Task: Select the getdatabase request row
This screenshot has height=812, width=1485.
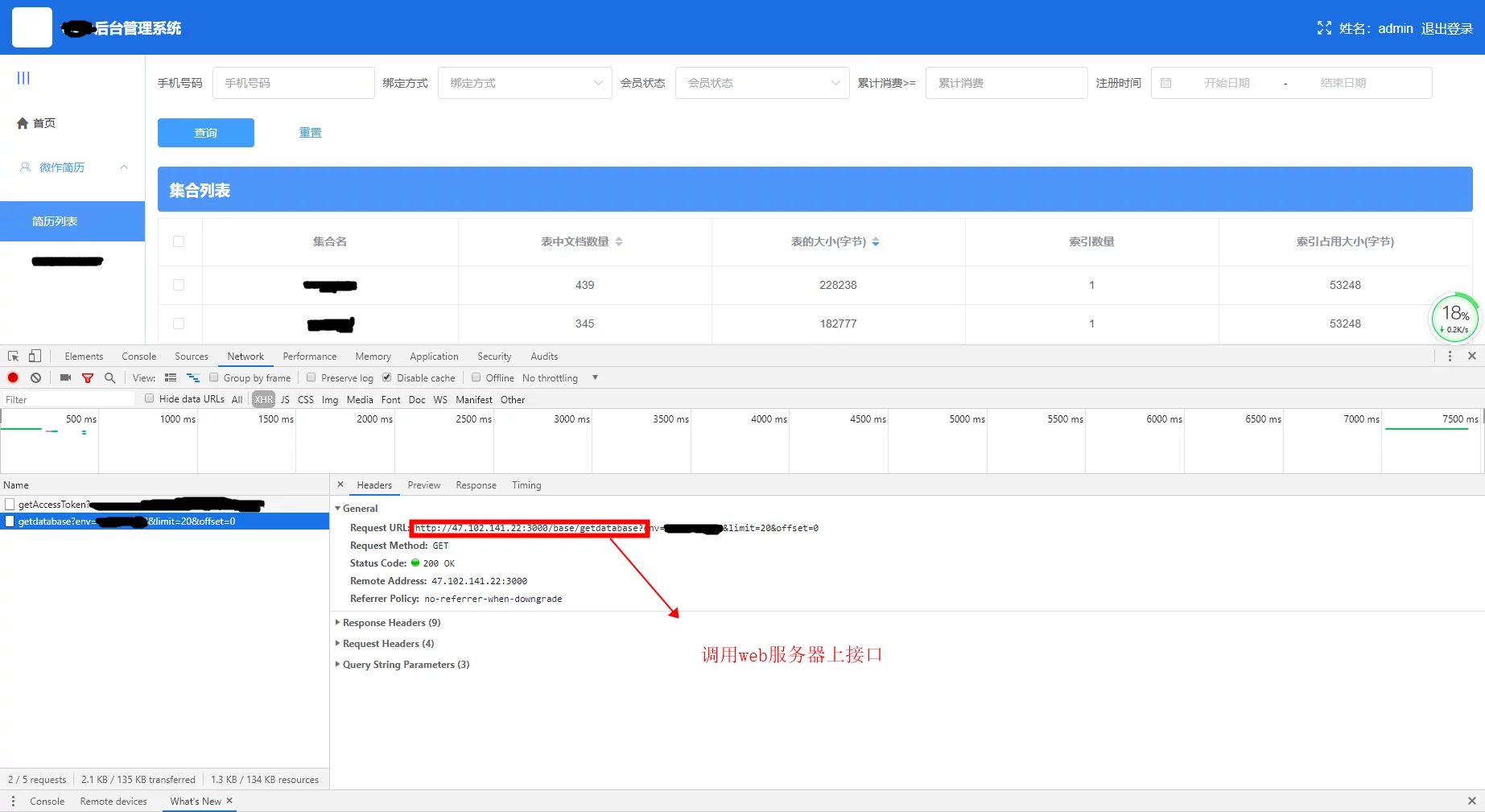Action: point(164,521)
